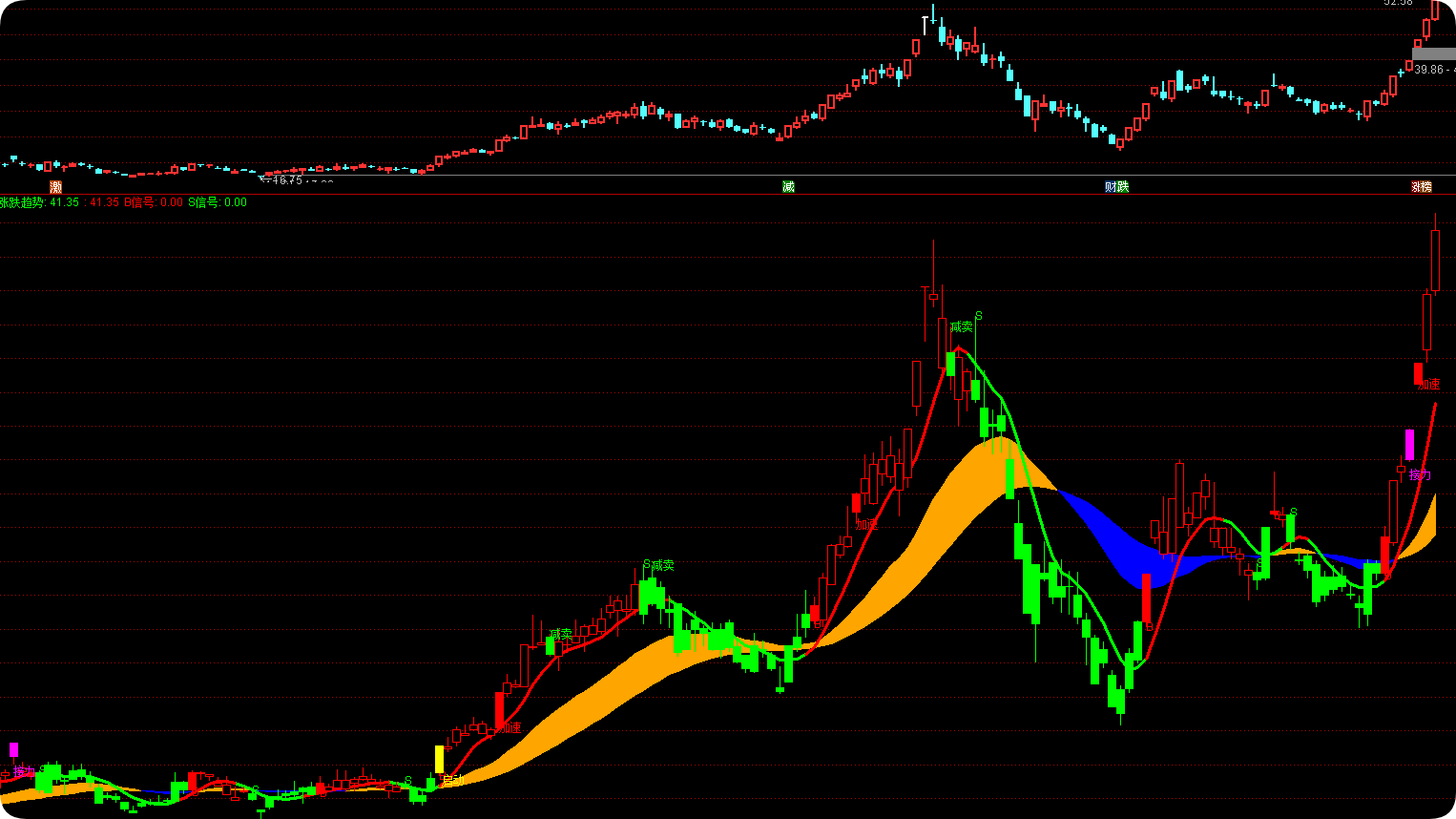This screenshot has height=819, width=1456.
Task: Open the blue 财 info marker
Action: pyautogui.click(x=1112, y=187)
